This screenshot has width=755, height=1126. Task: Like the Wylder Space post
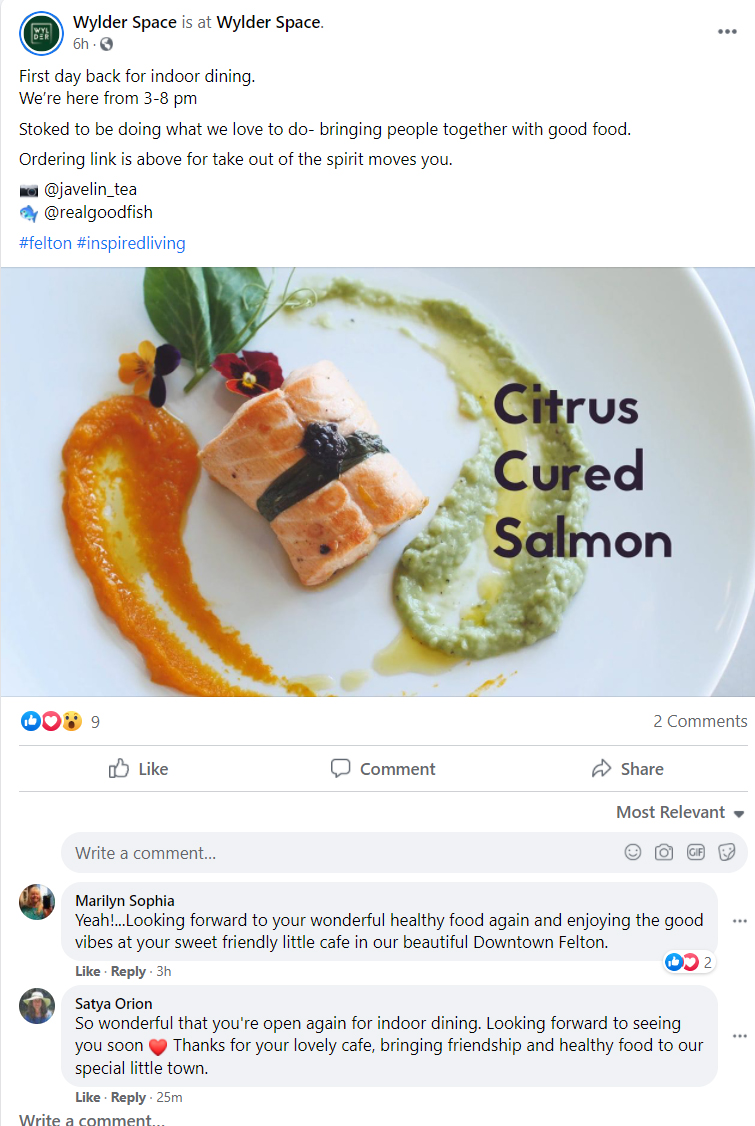click(138, 768)
